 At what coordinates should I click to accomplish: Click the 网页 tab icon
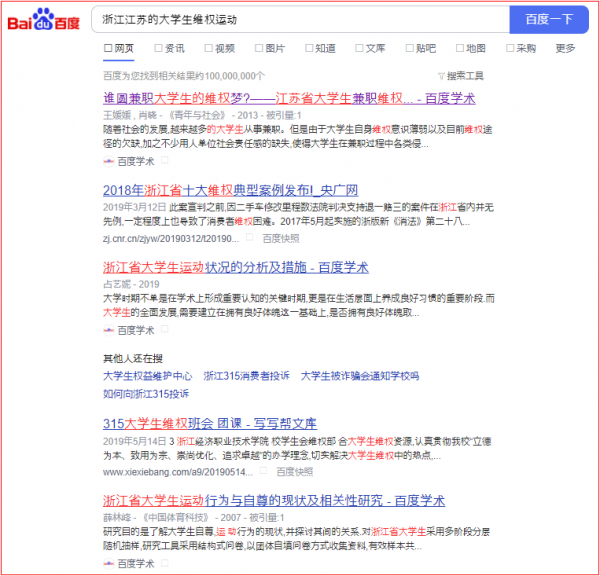click(x=108, y=48)
